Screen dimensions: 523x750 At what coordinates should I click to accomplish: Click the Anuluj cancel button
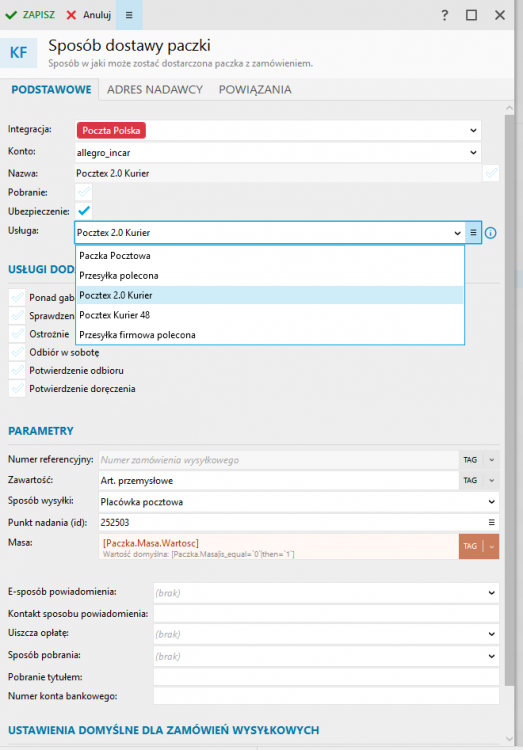point(89,15)
